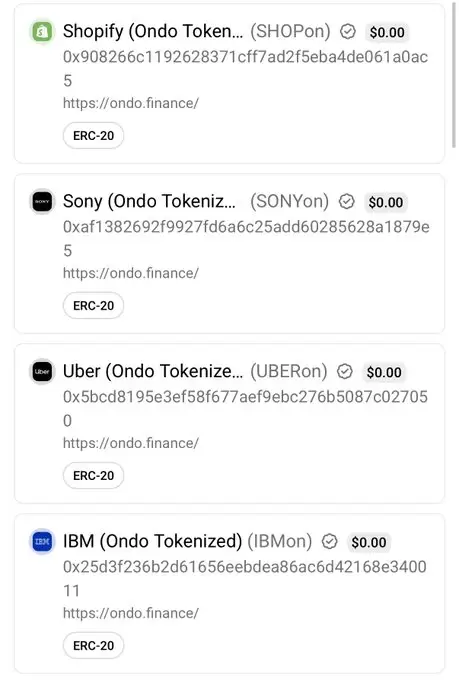The height and width of the screenshot is (680, 459).
Task: Select the ERC-20 tag on Uber card
Action: [93, 476]
